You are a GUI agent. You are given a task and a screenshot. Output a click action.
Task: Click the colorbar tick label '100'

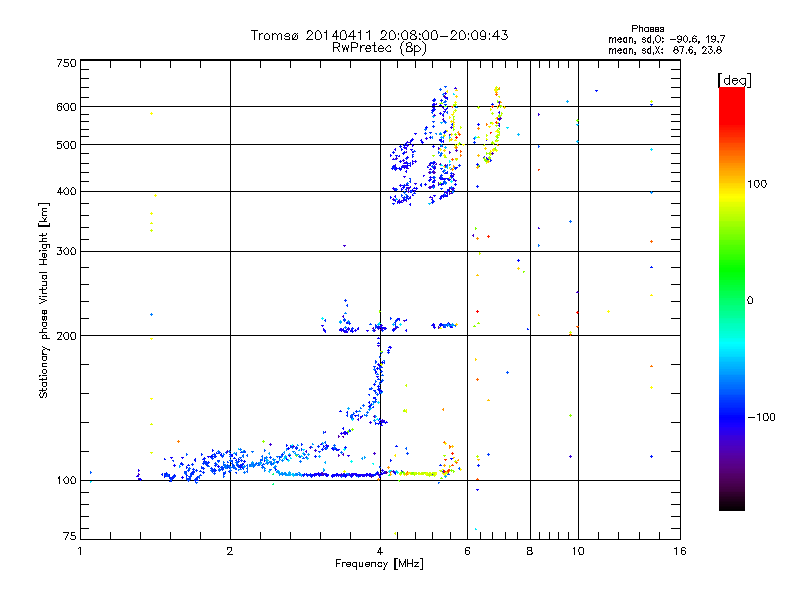pos(757,184)
